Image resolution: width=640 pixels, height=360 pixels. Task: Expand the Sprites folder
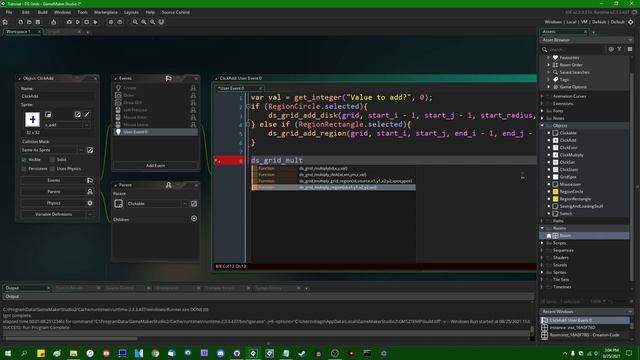[x=542, y=272]
